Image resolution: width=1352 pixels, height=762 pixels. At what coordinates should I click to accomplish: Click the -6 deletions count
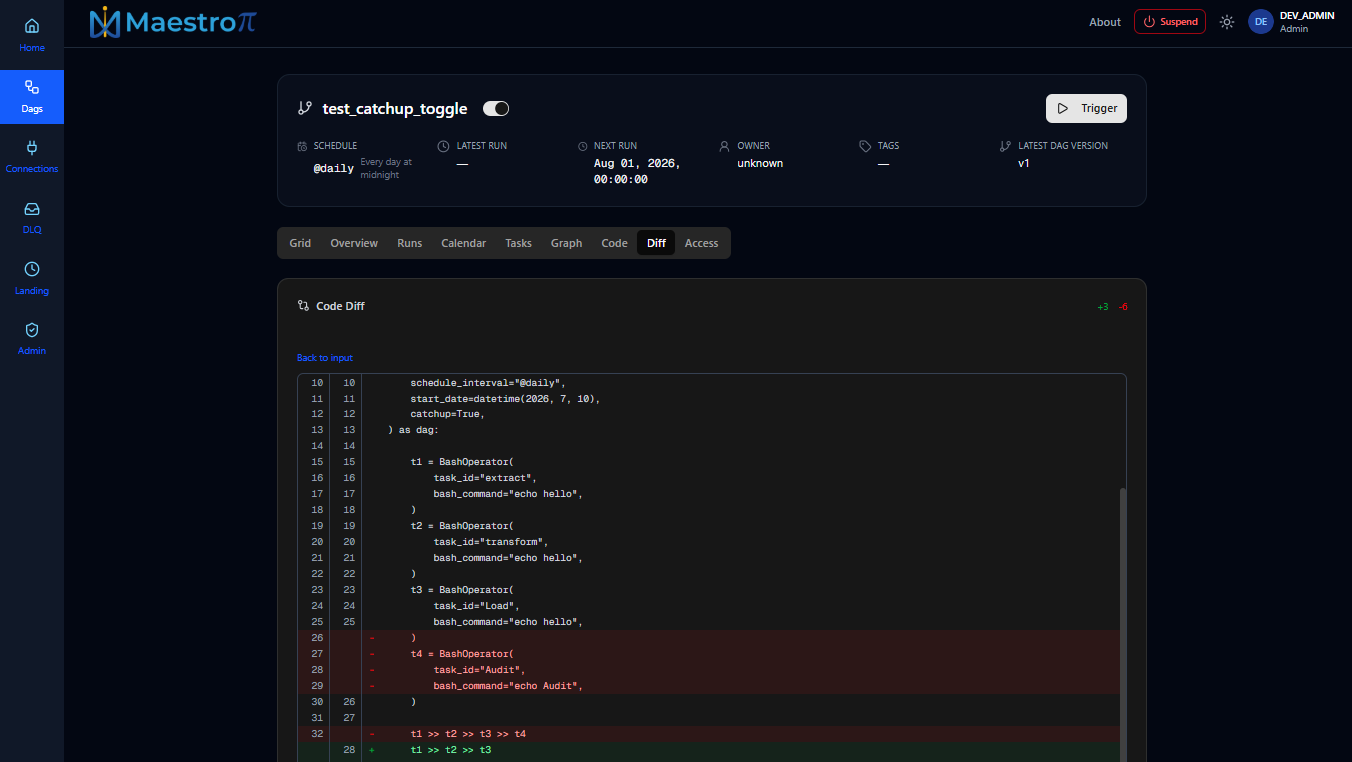click(x=1124, y=307)
